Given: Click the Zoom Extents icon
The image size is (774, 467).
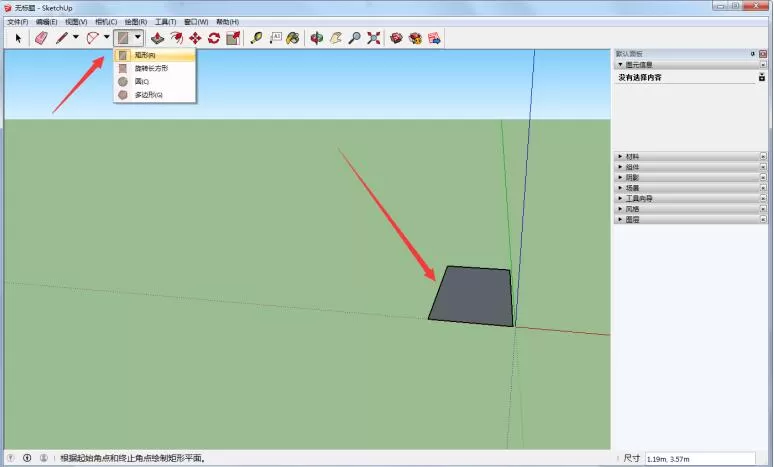Looking at the screenshot, I should pos(374,38).
